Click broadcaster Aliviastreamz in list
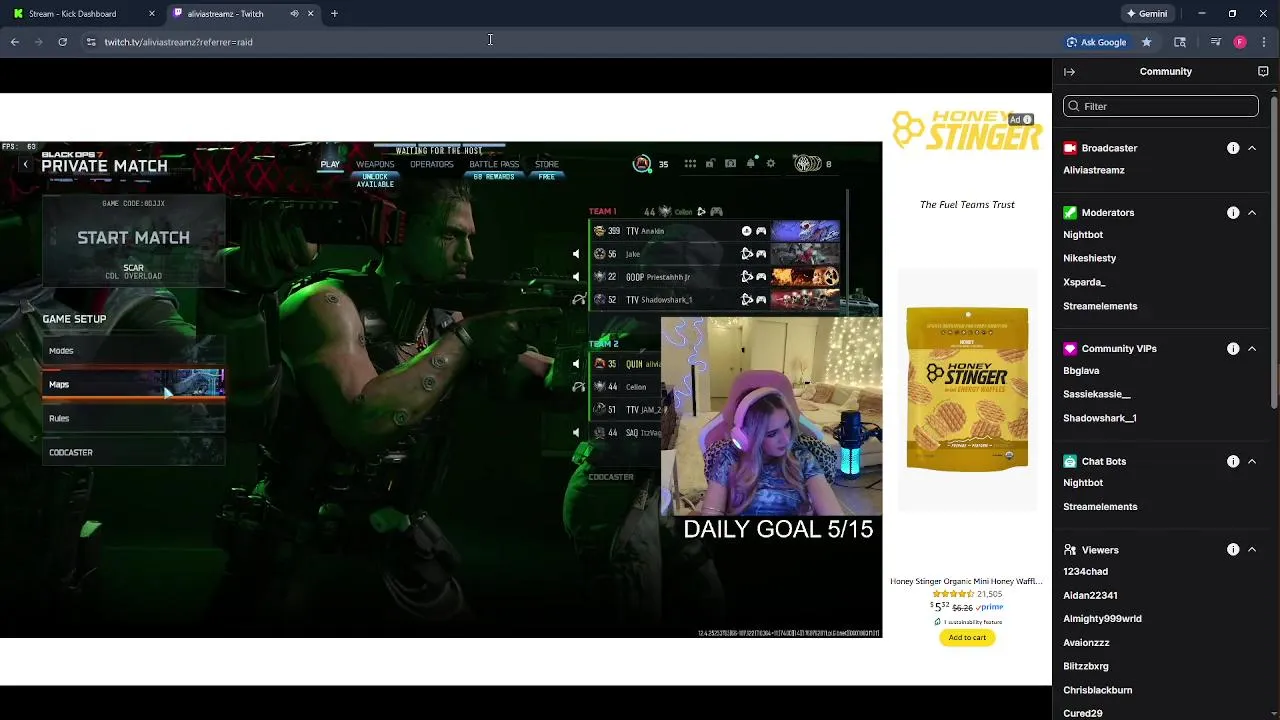The width and height of the screenshot is (1280, 720). tap(1093, 170)
